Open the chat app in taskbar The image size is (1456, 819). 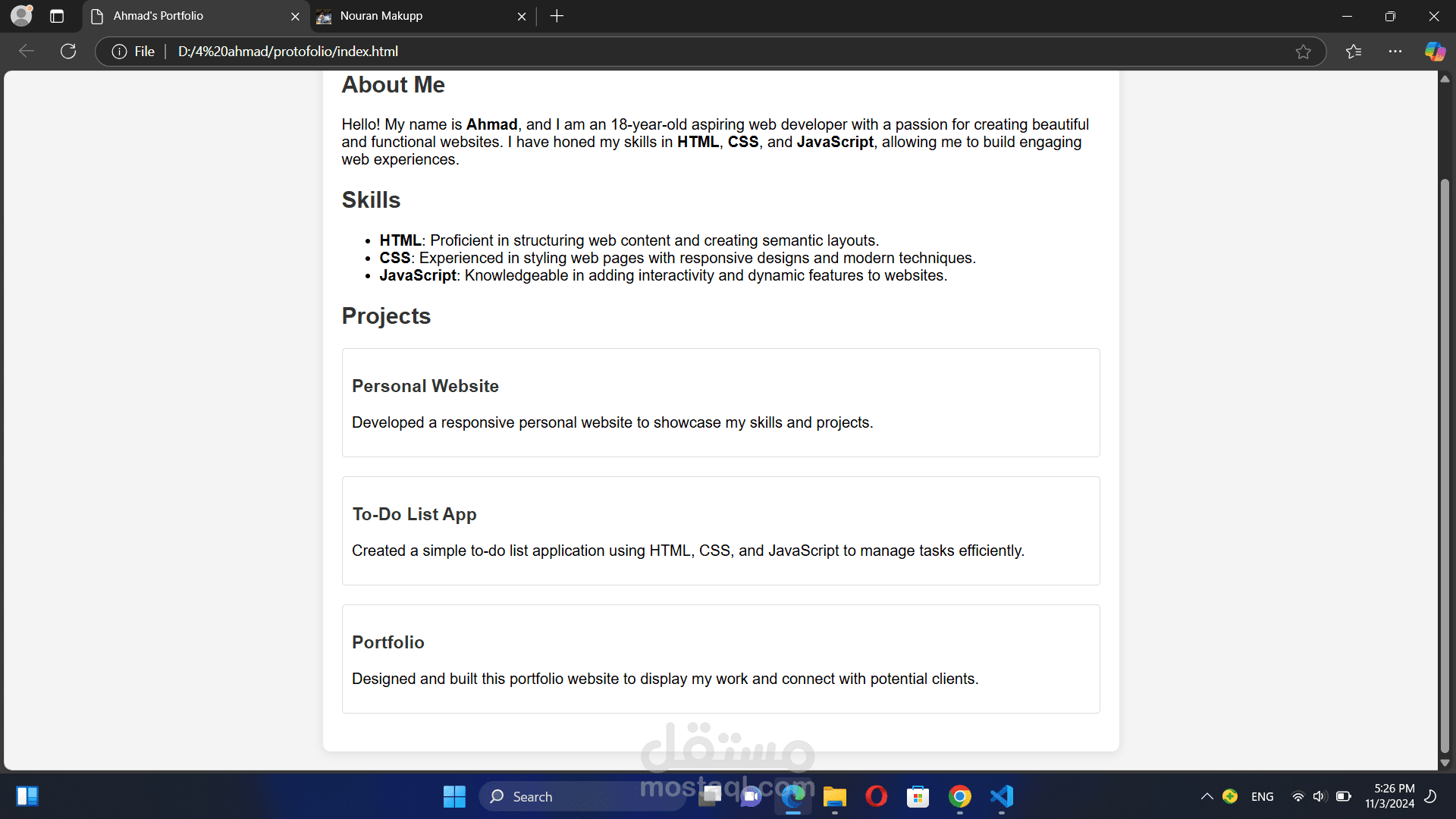[x=751, y=796]
